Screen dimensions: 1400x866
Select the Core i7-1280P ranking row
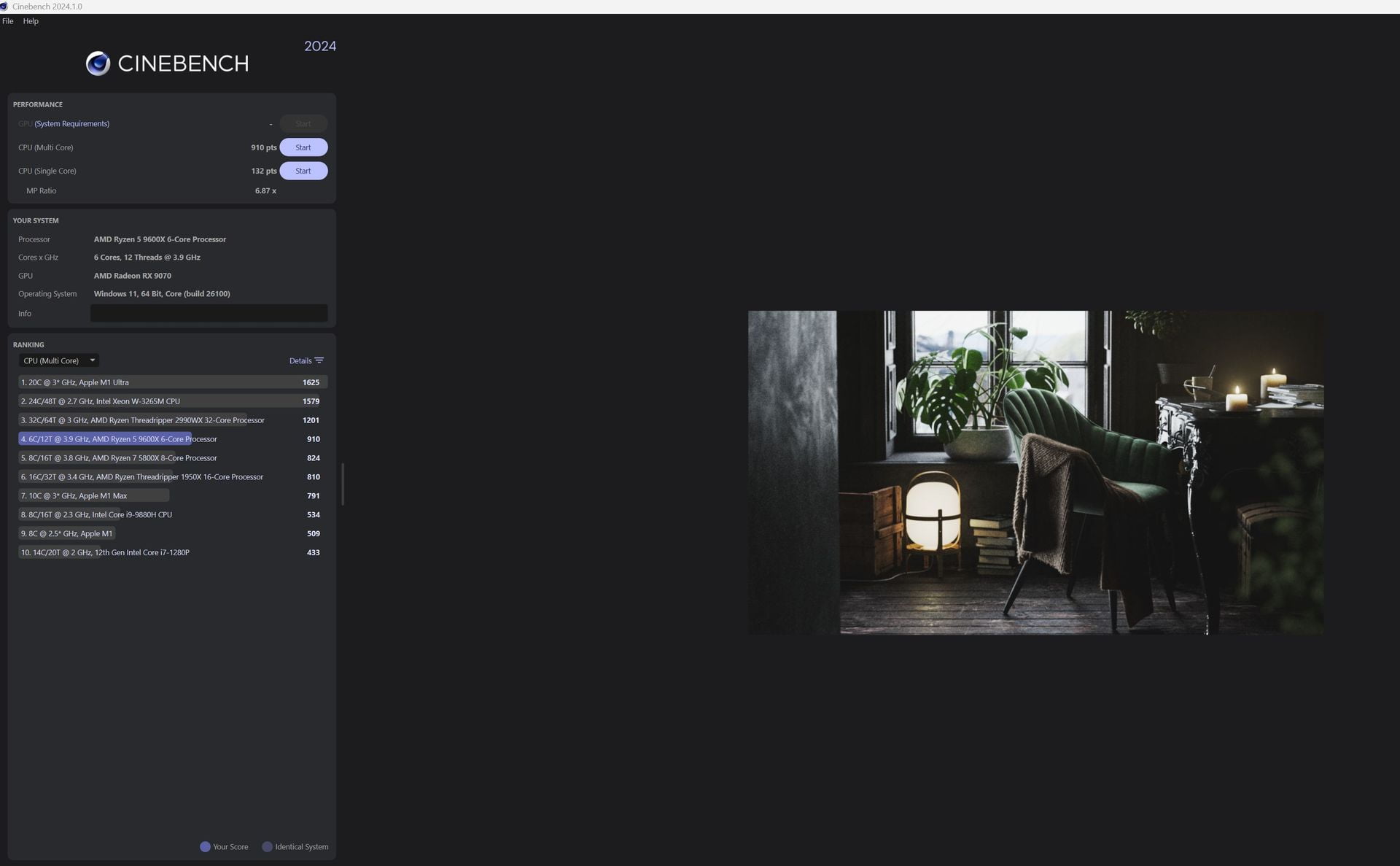[173, 553]
